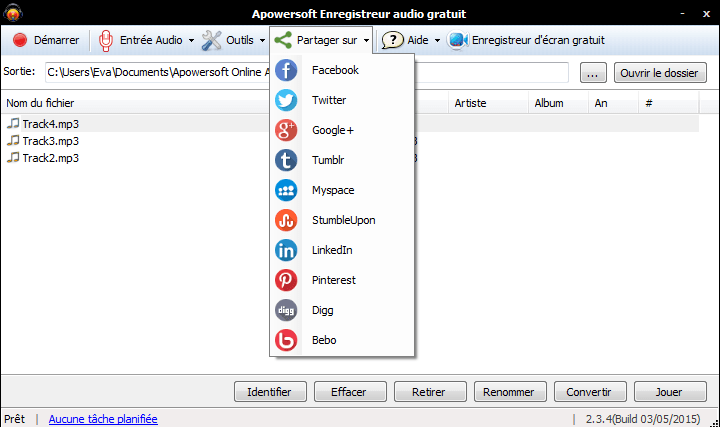Pick Tumblr in the share list
The width and height of the screenshot is (720, 427).
[342, 160]
